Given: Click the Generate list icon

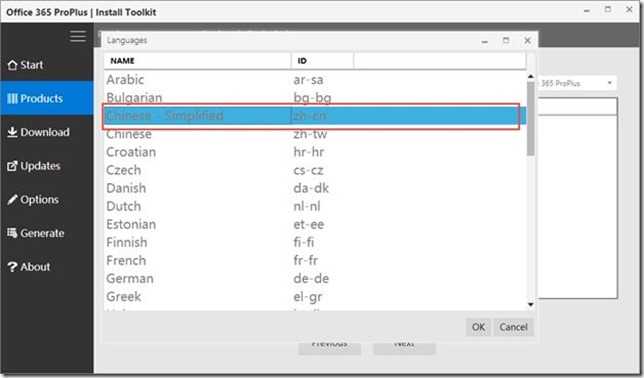Looking at the screenshot, I should 12,233.
